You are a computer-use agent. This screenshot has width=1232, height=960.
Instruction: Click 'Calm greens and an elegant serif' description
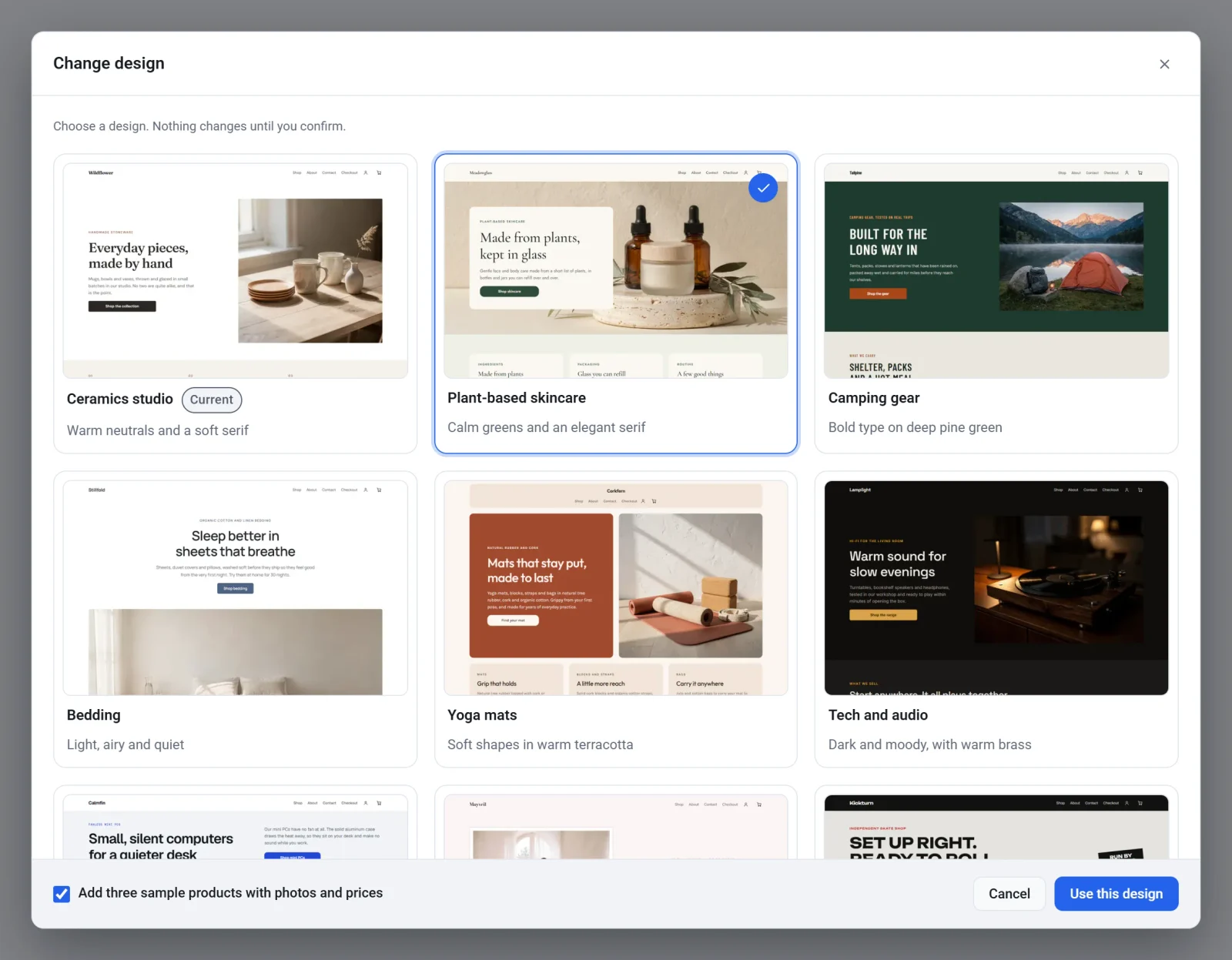click(547, 427)
